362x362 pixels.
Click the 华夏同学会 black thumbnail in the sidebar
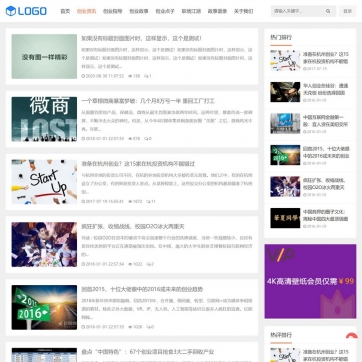[x=285, y=218]
